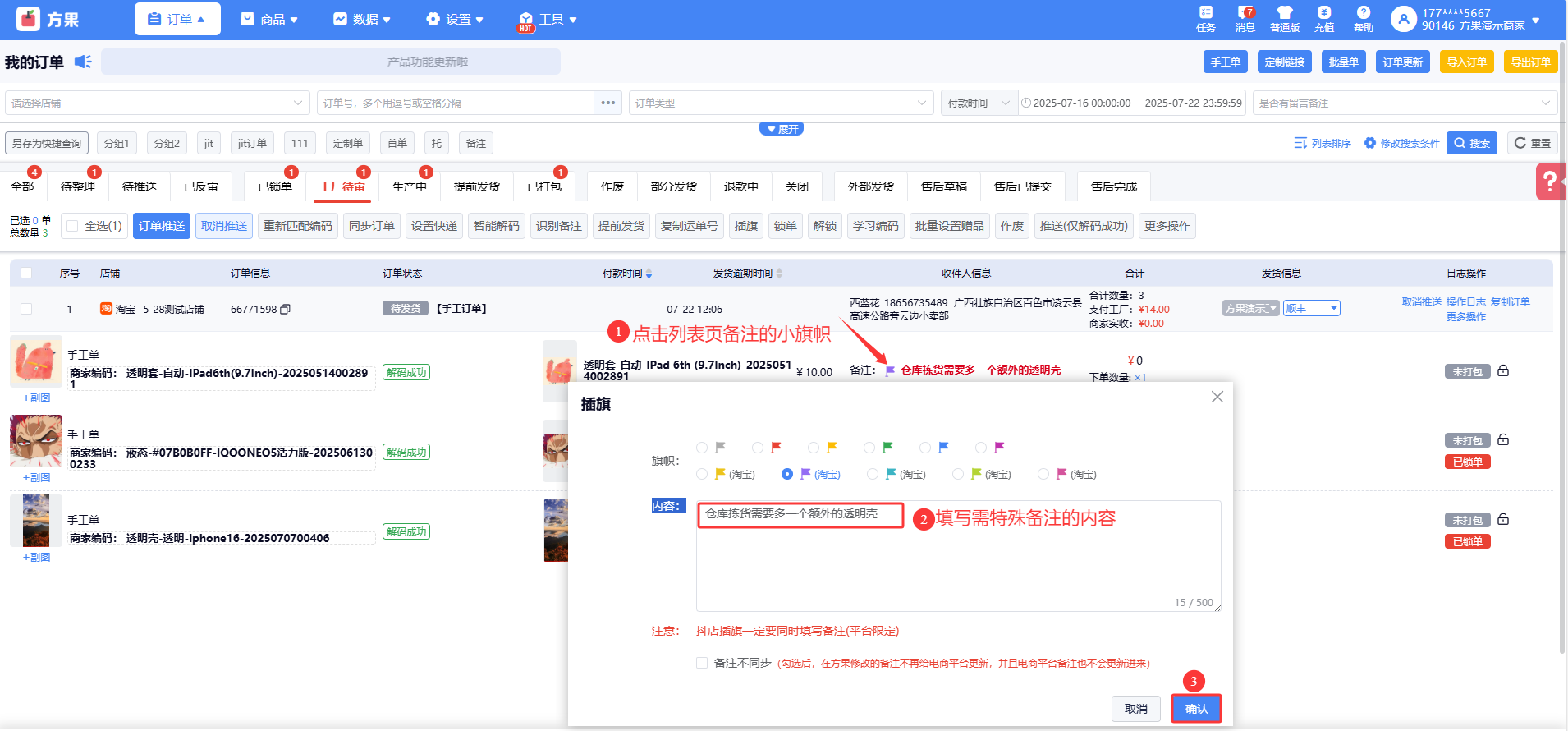Click the 导出订单 button

coord(1530,62)
